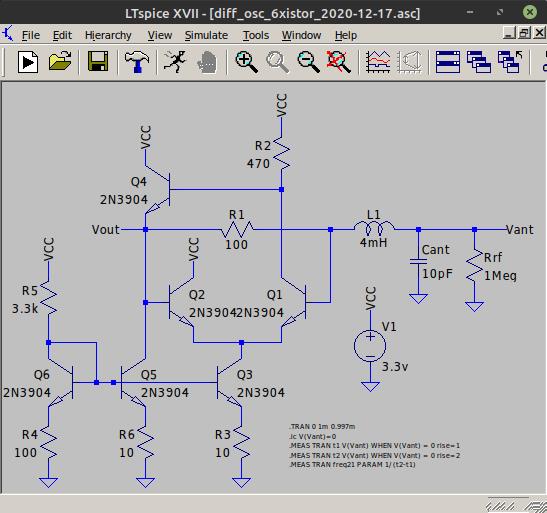Click the 4mH inductor value
The image size is (547, 513).
(374, 242)
